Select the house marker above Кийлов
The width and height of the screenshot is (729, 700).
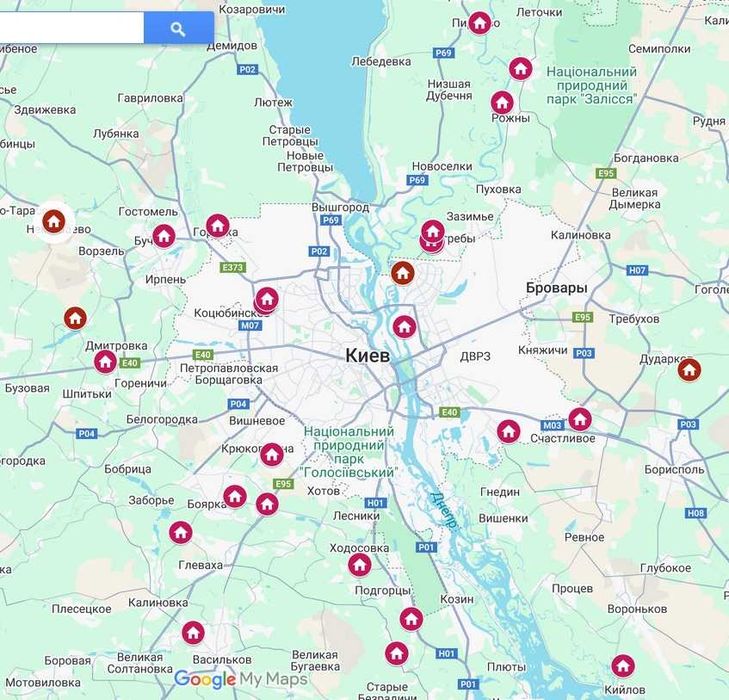pyautogui.click(x=623, y=666)
